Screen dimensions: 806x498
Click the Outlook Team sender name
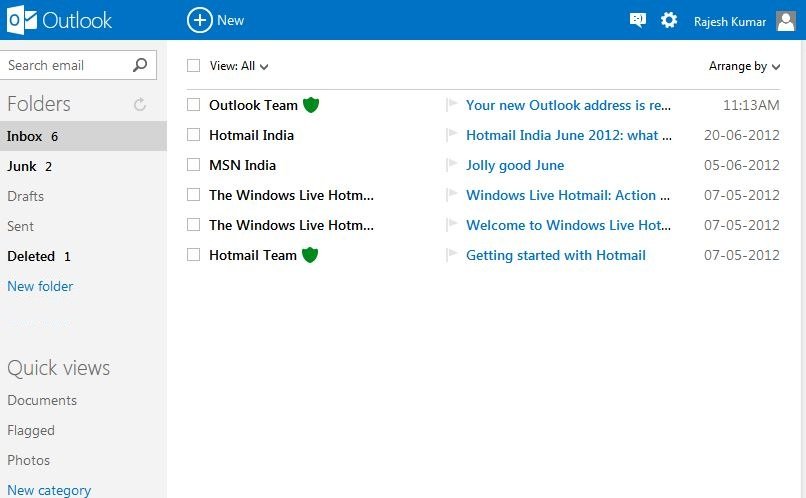[253, 105]
